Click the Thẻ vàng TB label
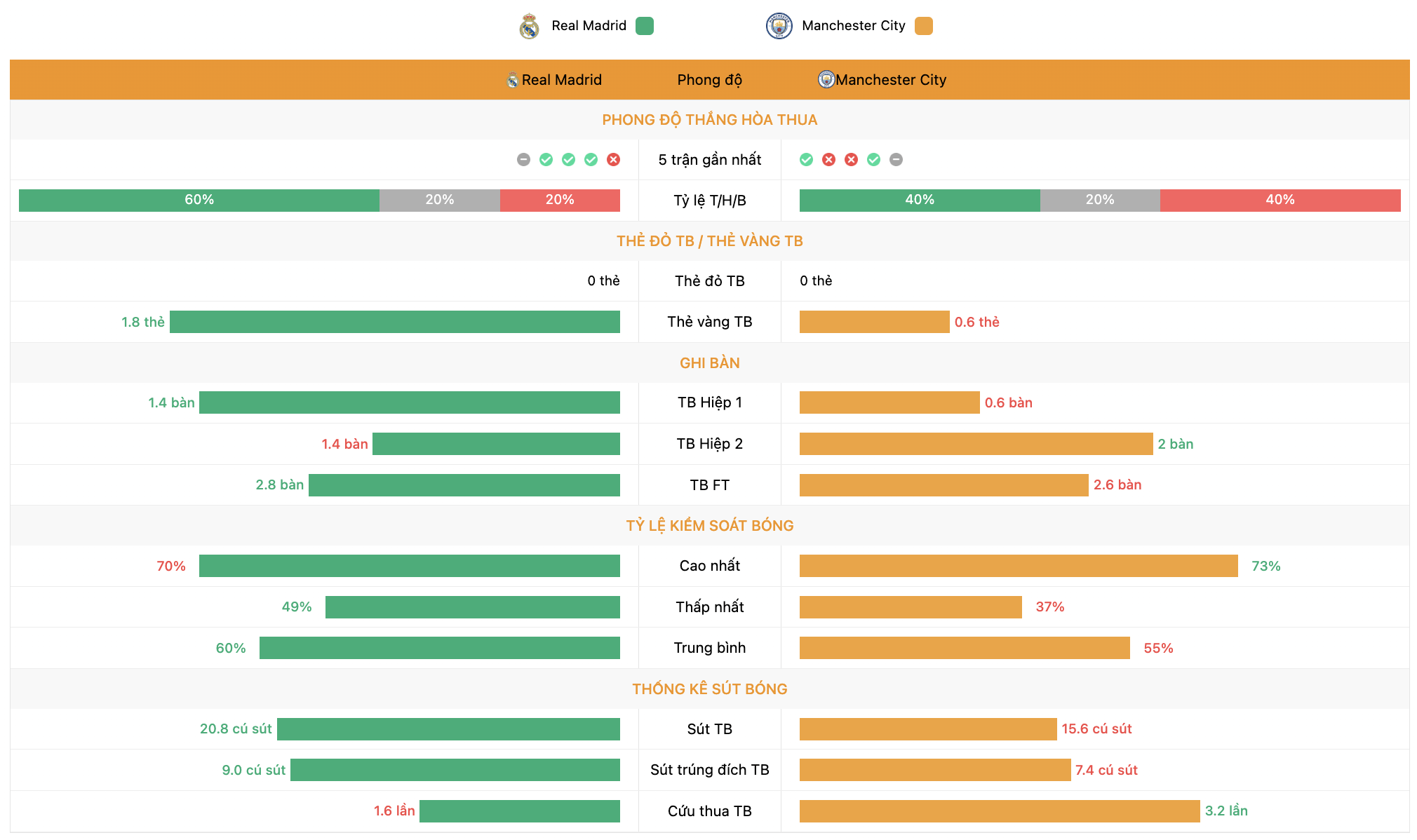The height and width of the screenshot is (840, 1417). (x=709, y=322)
